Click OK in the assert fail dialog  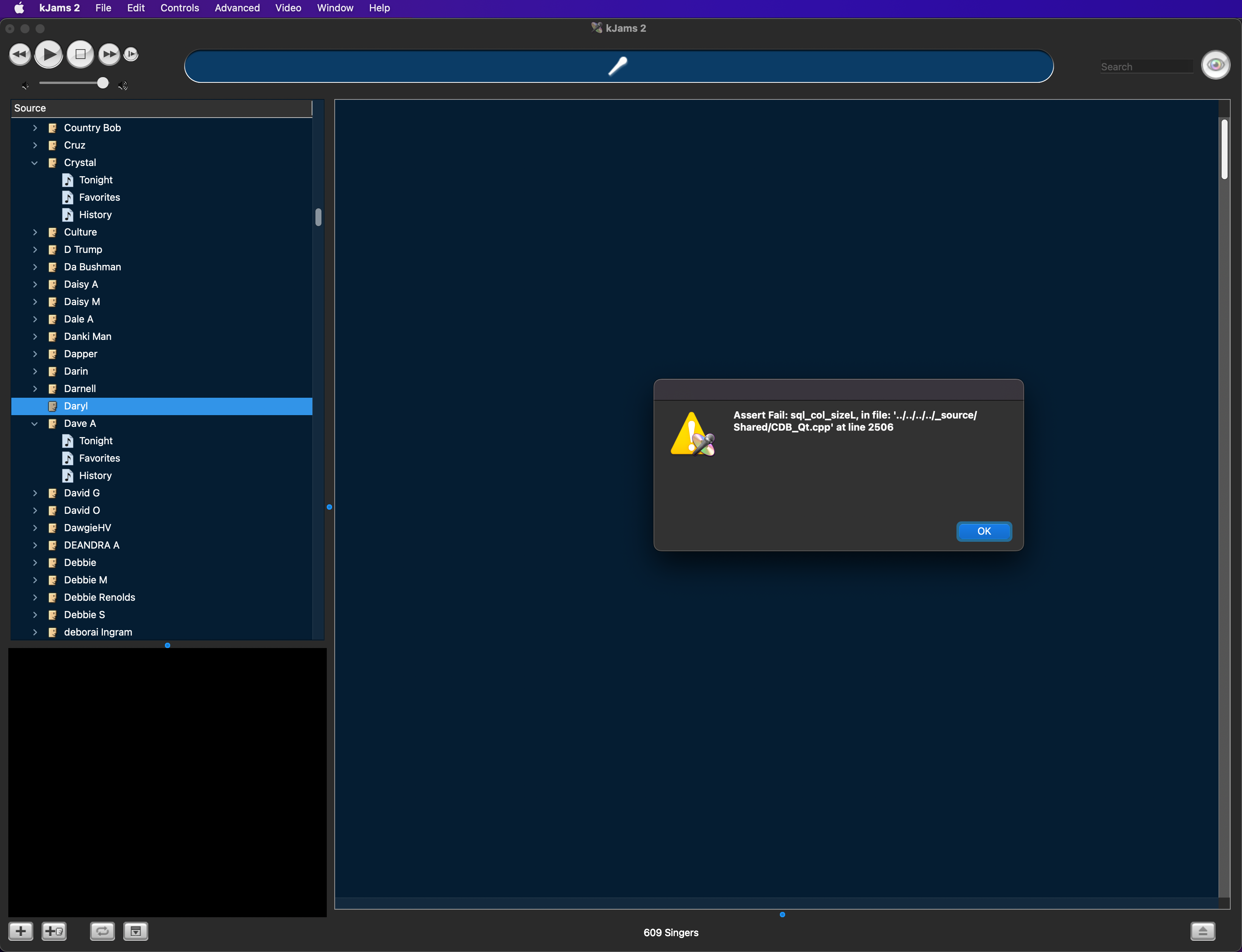[984, 531]
